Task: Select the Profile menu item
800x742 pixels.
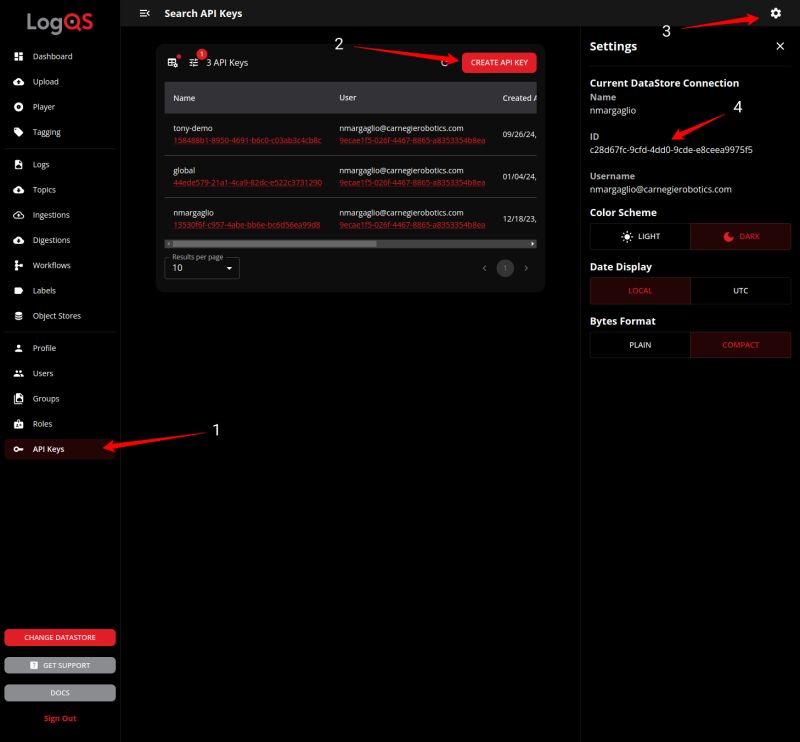Action: [x=44, y=349]
